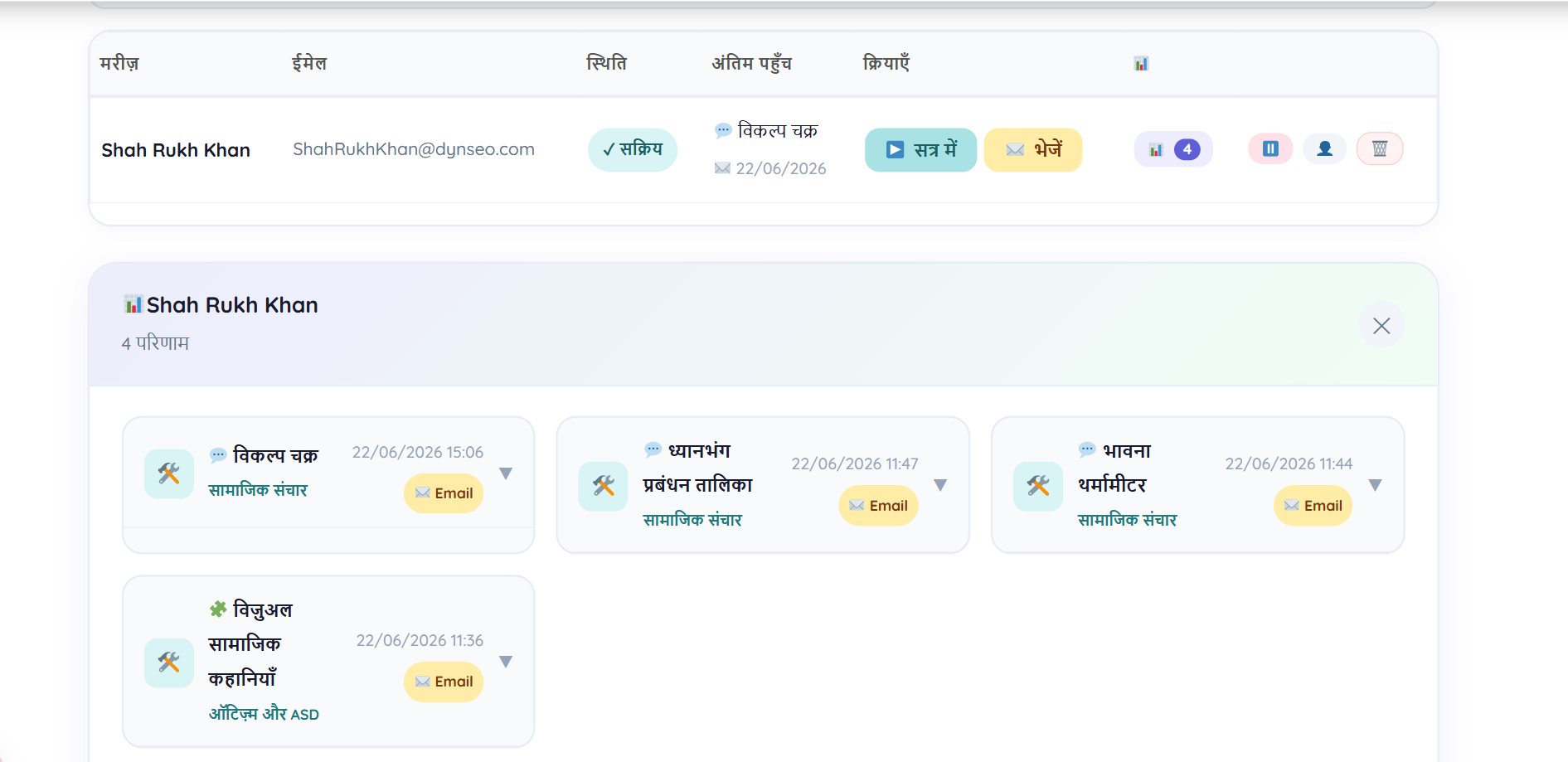Click timestamp 22/06/2026 11:36

[420, 640]
